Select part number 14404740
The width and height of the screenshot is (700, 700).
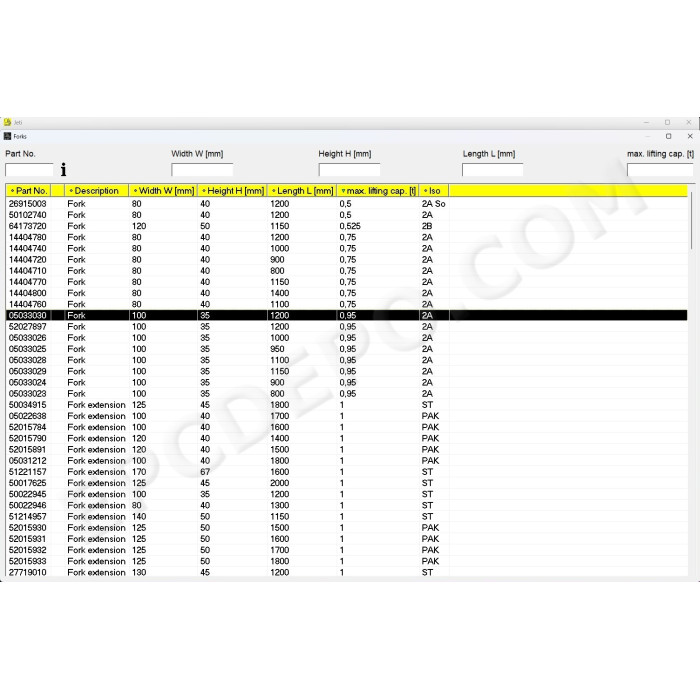tap(28, 248)
